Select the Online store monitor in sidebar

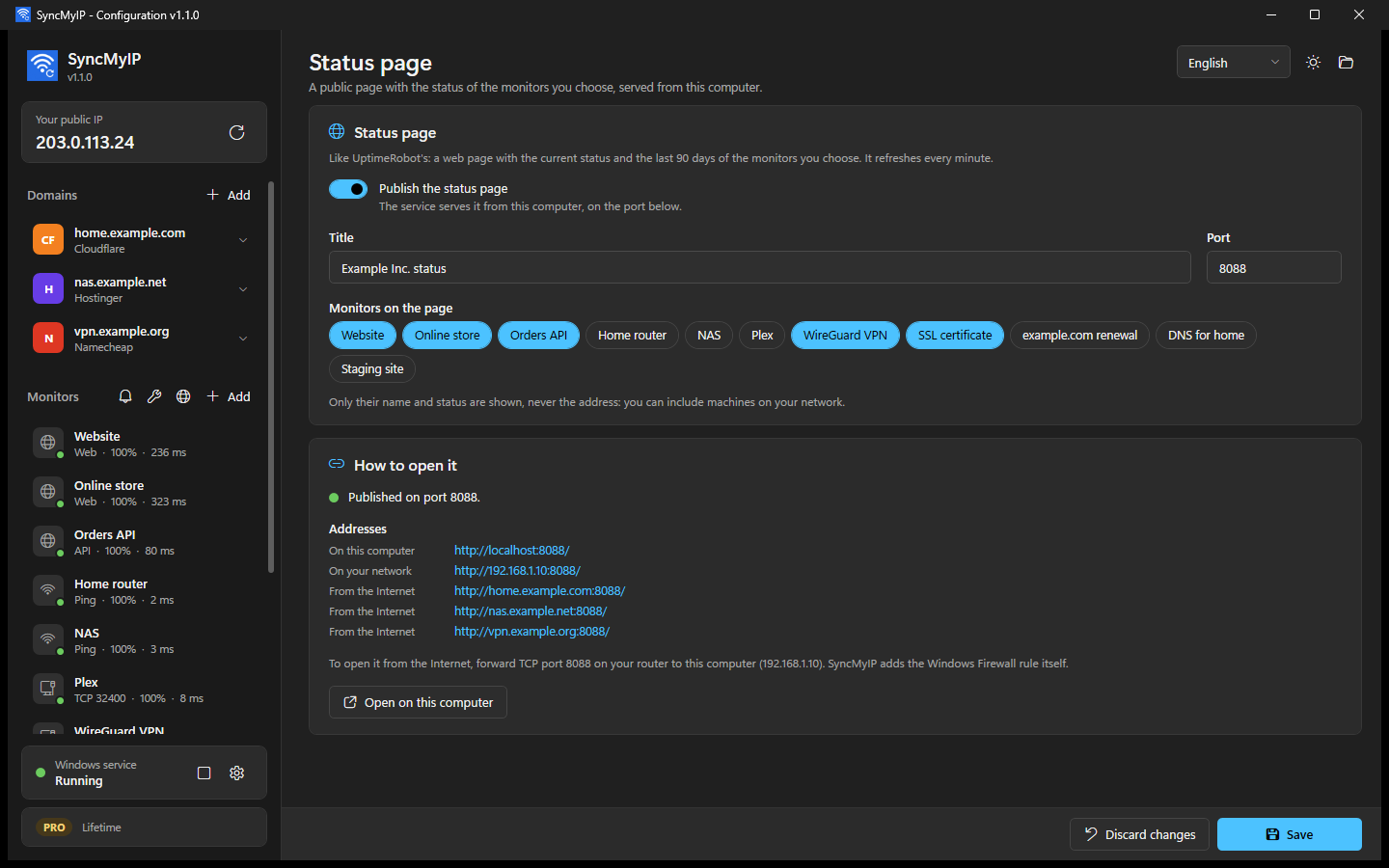[x=144, y=493]
